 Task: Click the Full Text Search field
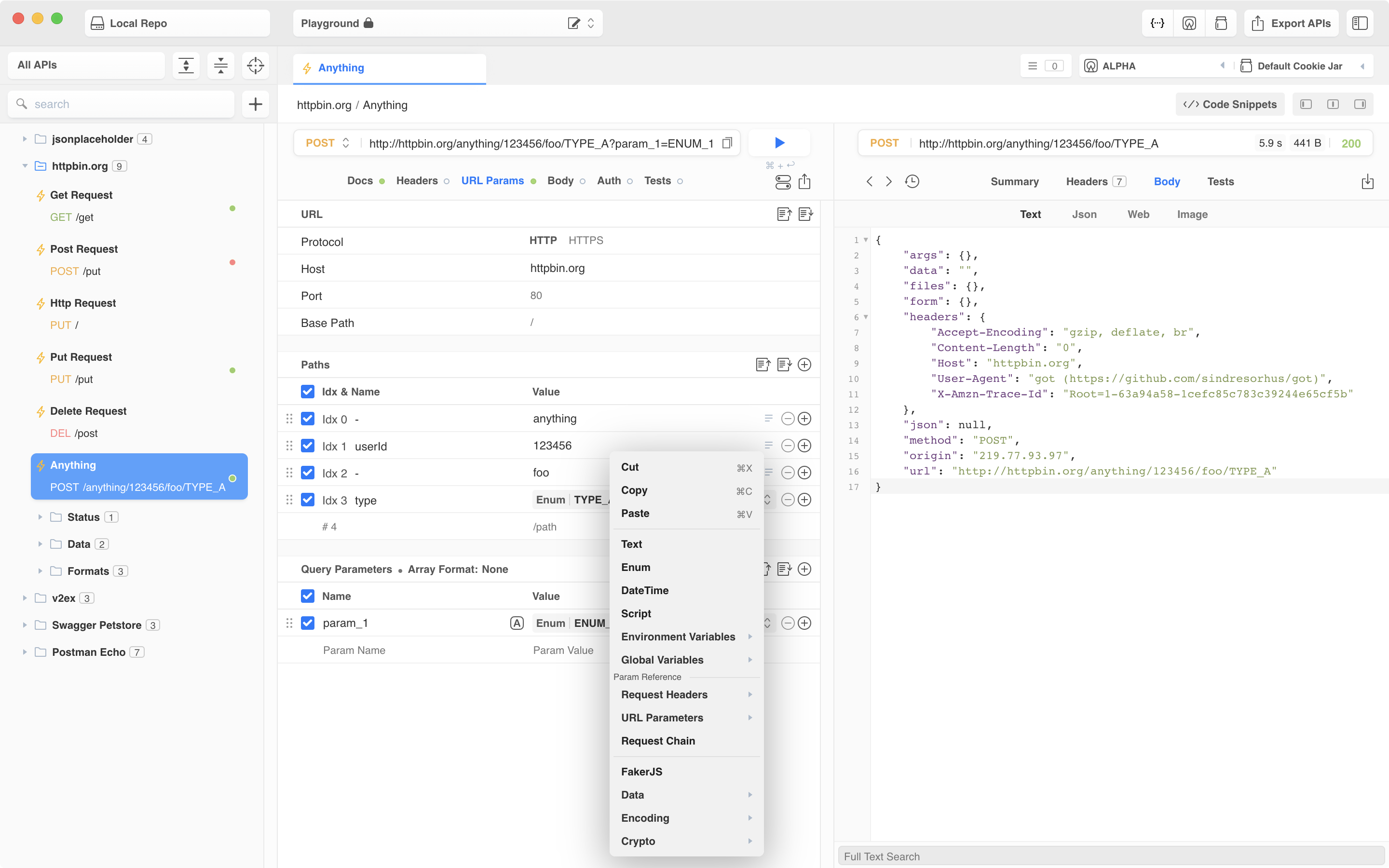[x=1111, y=856]
